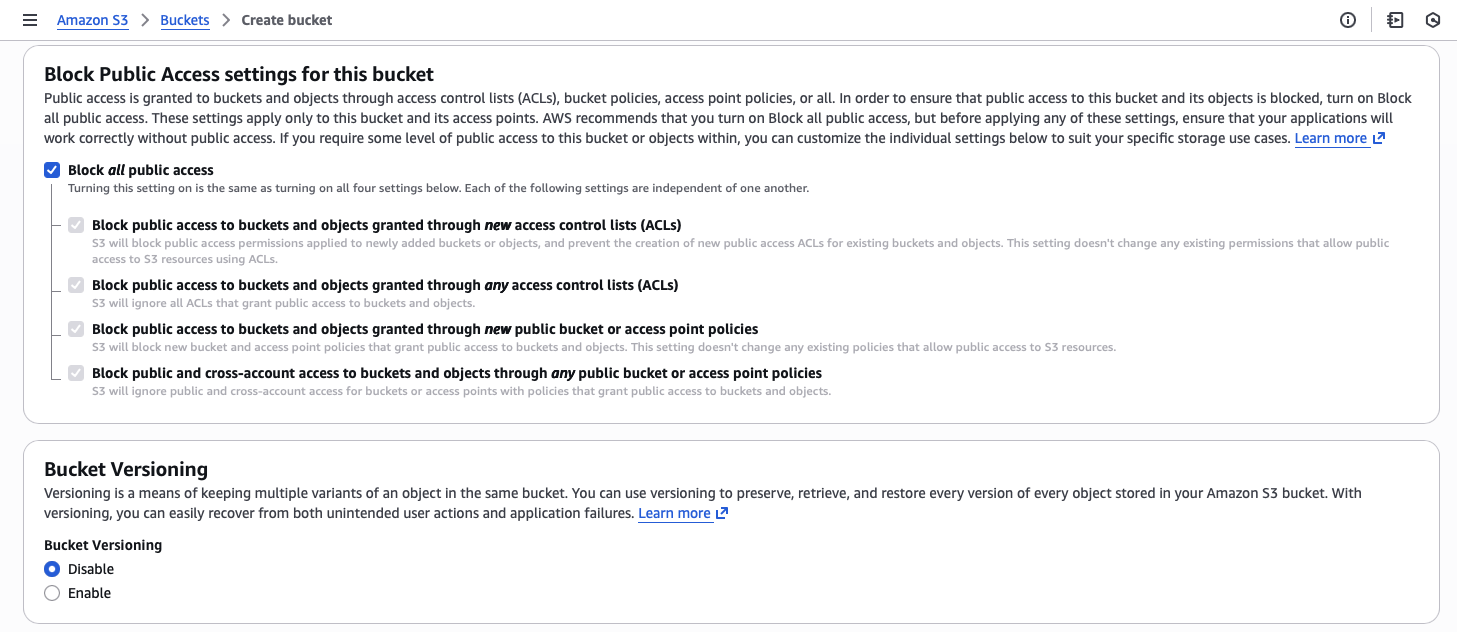Open Learn more about Block Public Access
The height and width of the screenshot is (632, 1457).
[x=1330, y=139]
